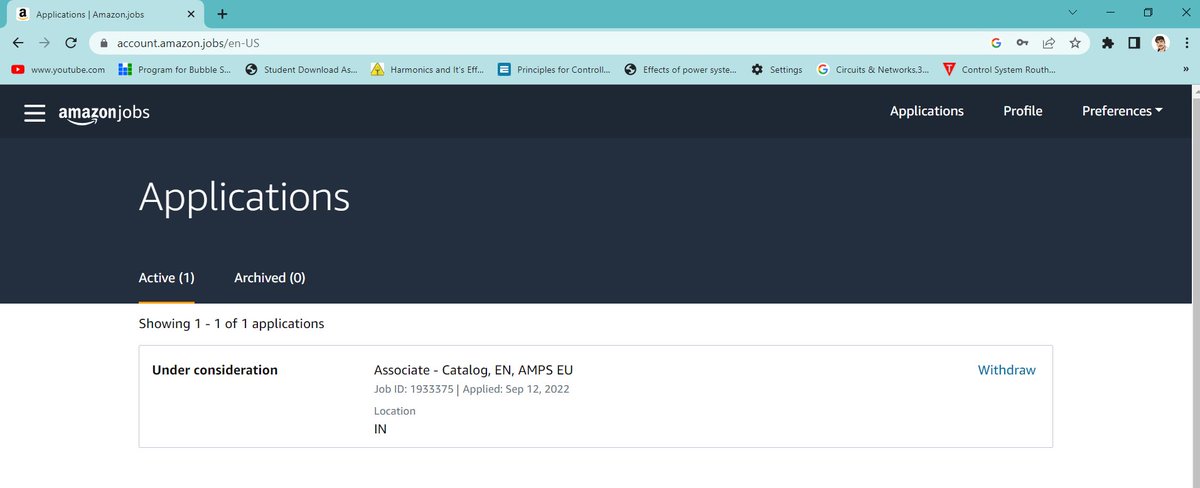
Task: Switch to the Active (1) tab
Action: point(166,277)
